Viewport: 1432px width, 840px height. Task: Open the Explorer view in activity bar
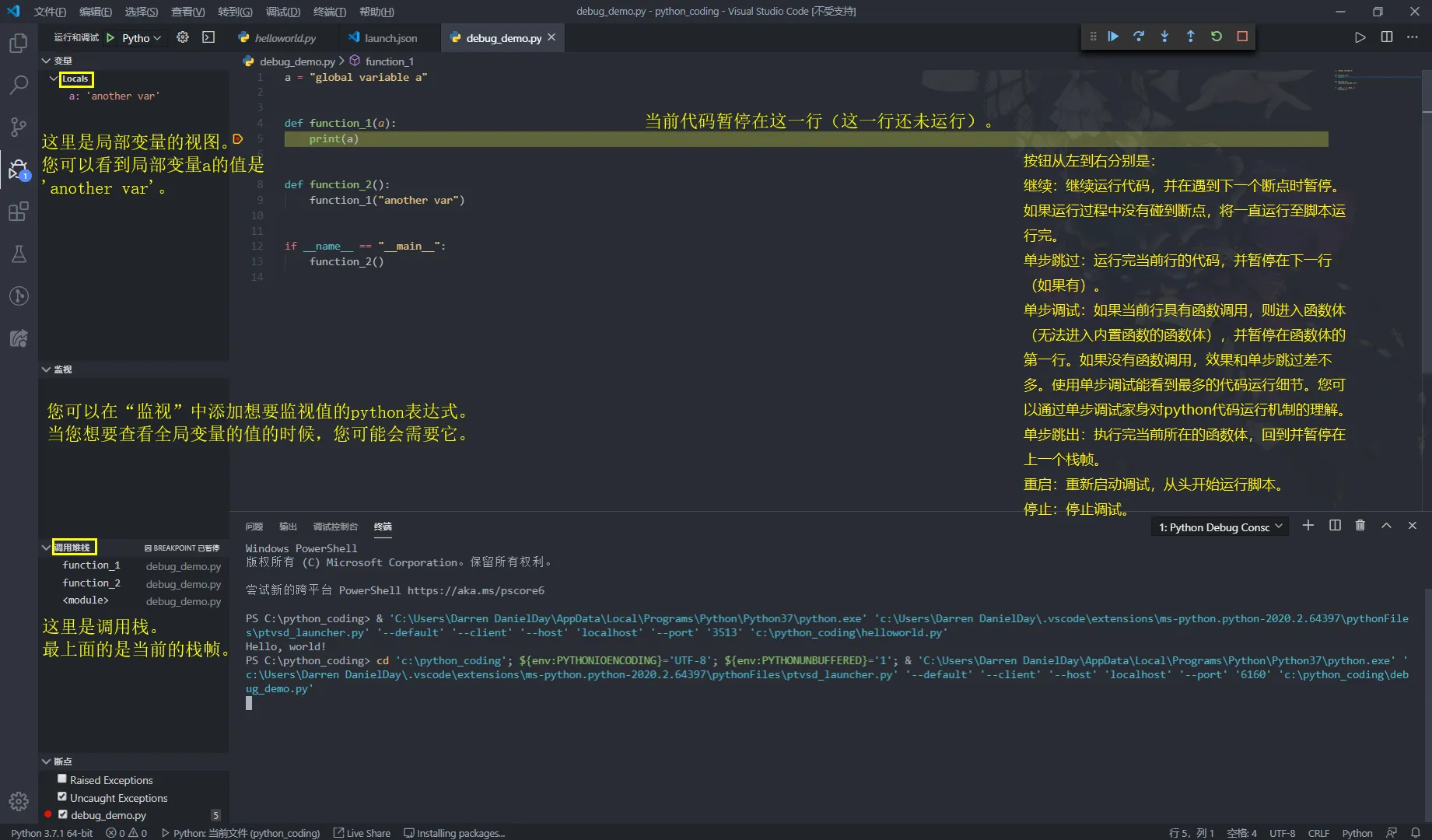pyautogui.click(x=19, y=43)
